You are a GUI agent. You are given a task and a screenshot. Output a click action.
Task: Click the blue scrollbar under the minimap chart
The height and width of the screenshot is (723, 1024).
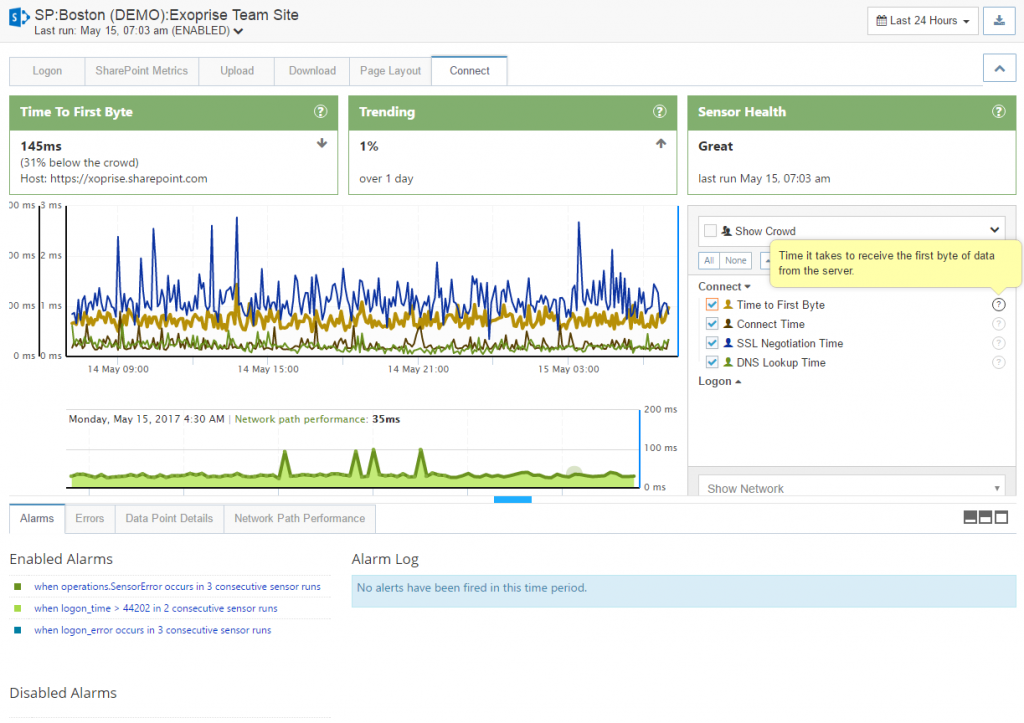(512, 499)
